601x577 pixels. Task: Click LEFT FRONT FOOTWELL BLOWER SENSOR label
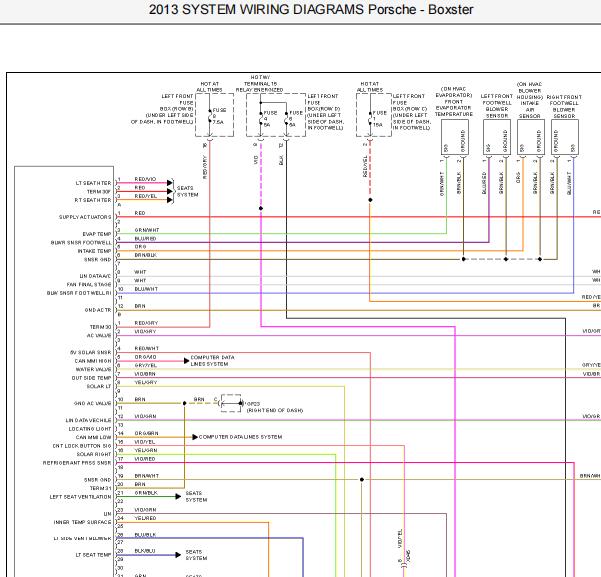click(497, 106)
